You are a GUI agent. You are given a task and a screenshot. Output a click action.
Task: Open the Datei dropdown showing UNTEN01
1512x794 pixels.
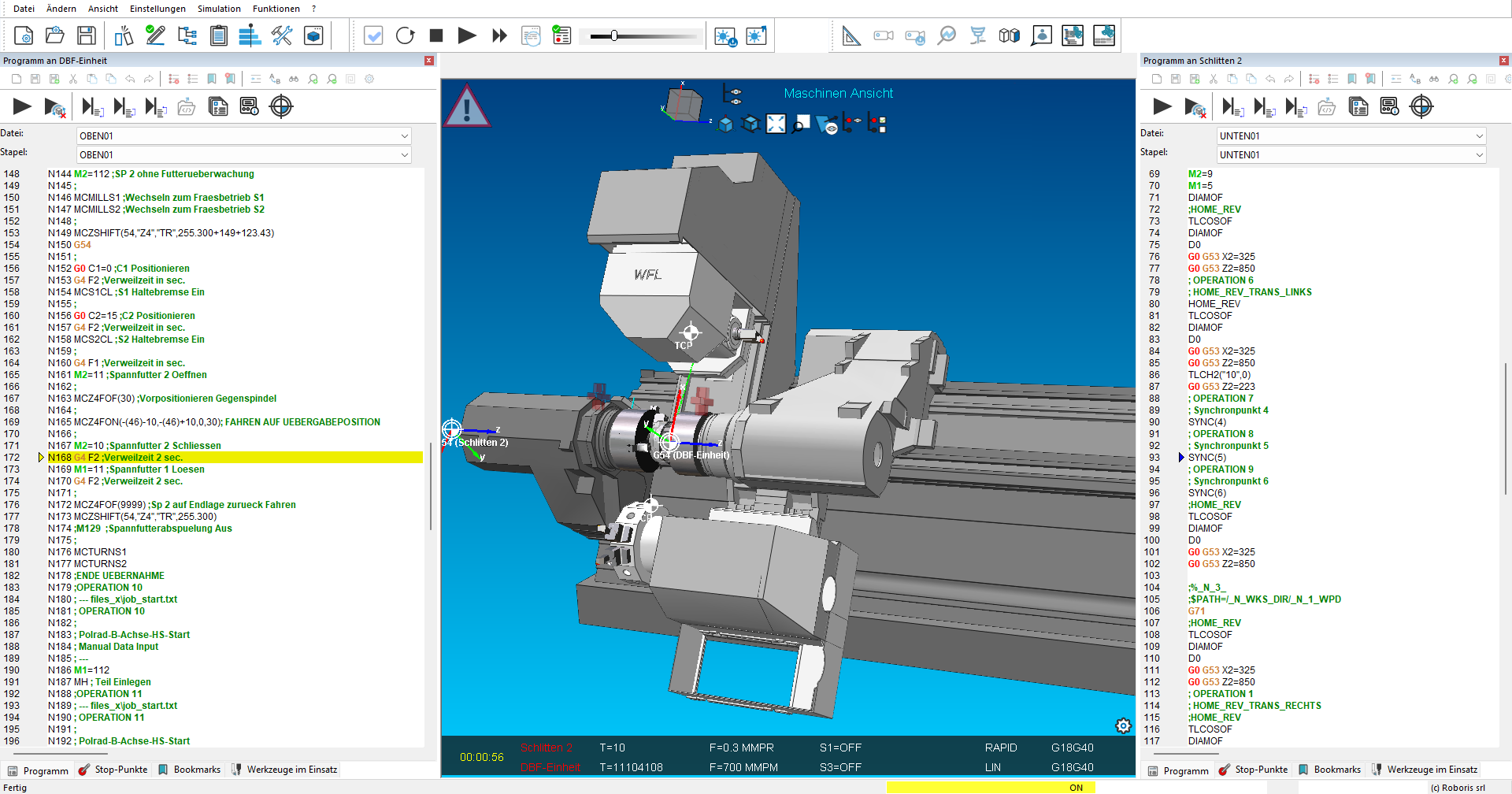coord(1351,135)
